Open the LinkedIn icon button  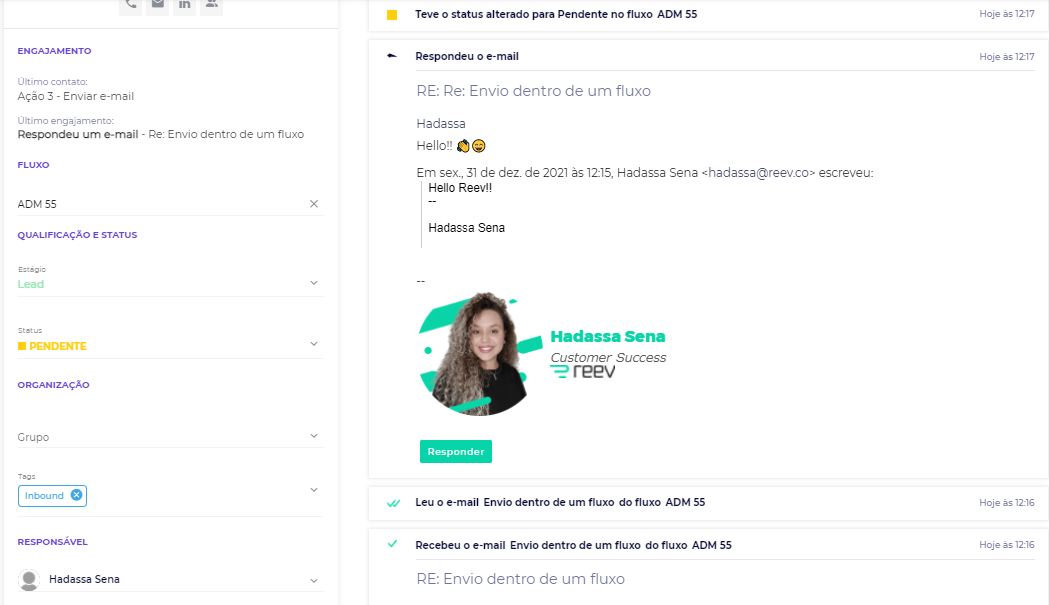[184, 4]
